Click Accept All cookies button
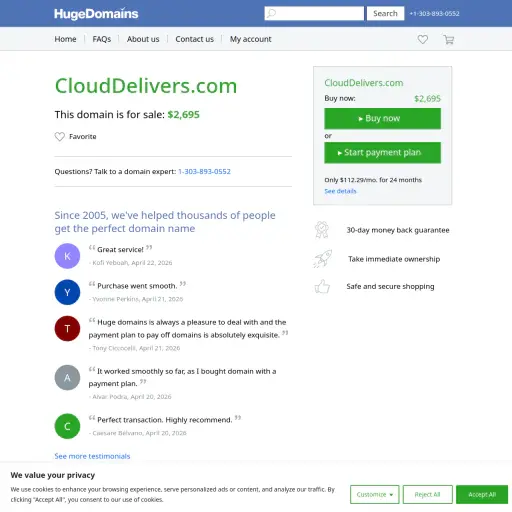Viewport: 512px width, 512px height. click(x=482, y=494)
